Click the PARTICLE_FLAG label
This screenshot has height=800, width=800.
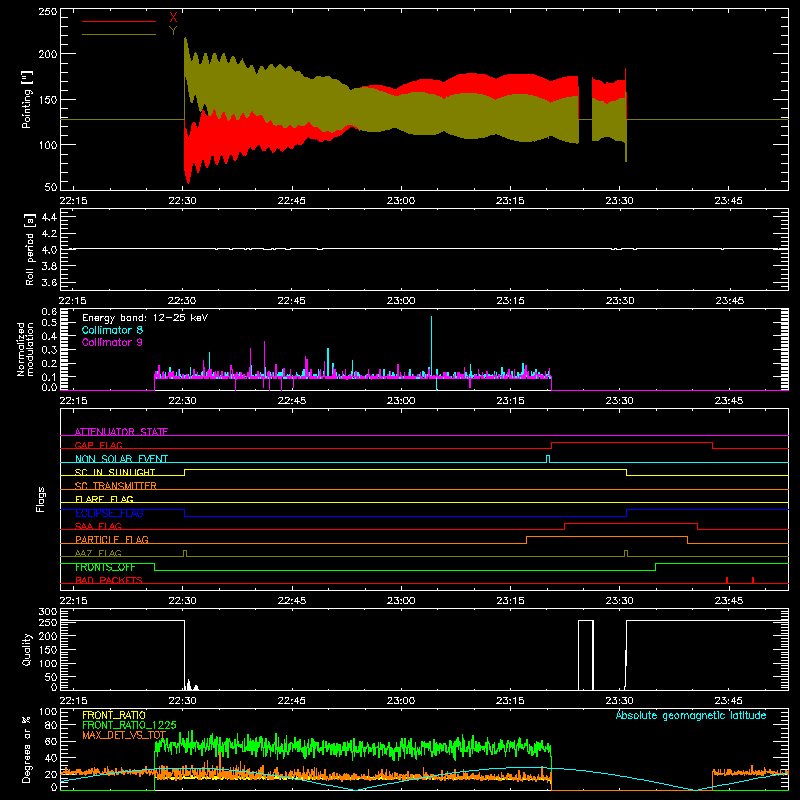[x=112, y=539]
